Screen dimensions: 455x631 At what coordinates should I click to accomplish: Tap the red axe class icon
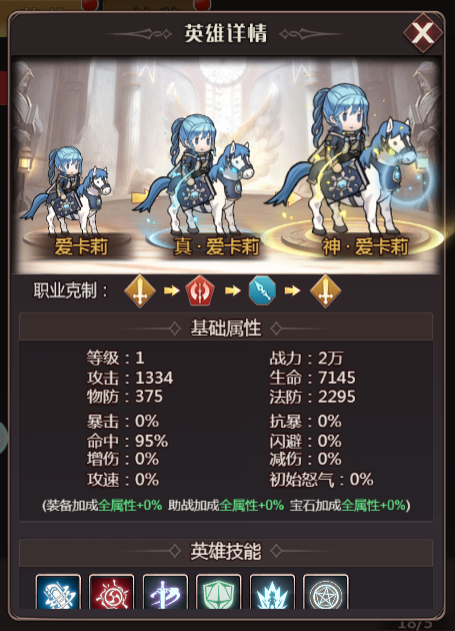tap(200, 291)
